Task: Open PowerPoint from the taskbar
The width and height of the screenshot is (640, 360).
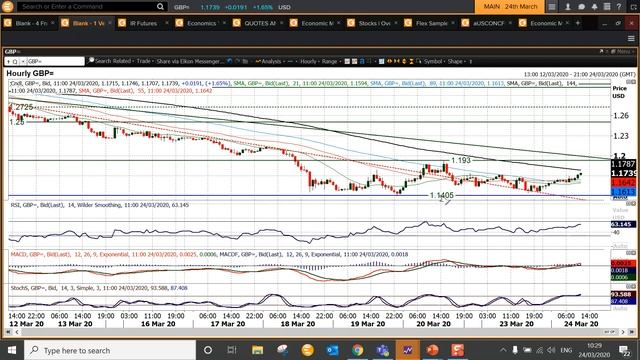Action: (x=432, y=350)
